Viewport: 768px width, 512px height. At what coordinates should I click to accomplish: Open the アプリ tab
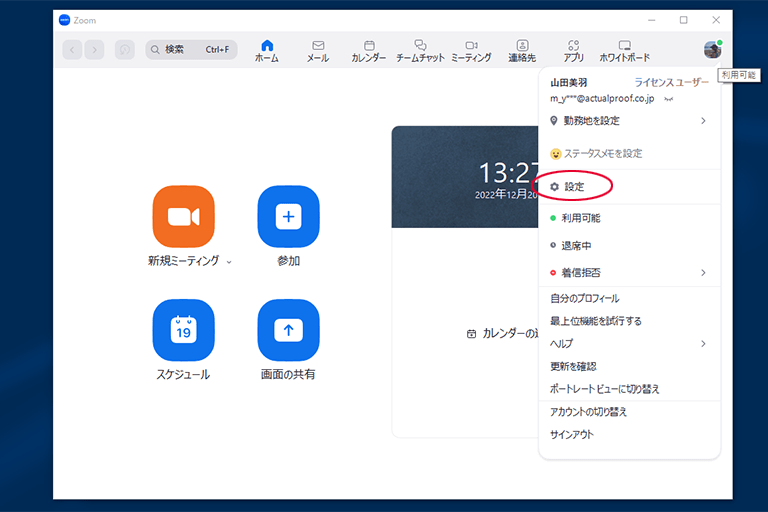[x=574, y=51]
